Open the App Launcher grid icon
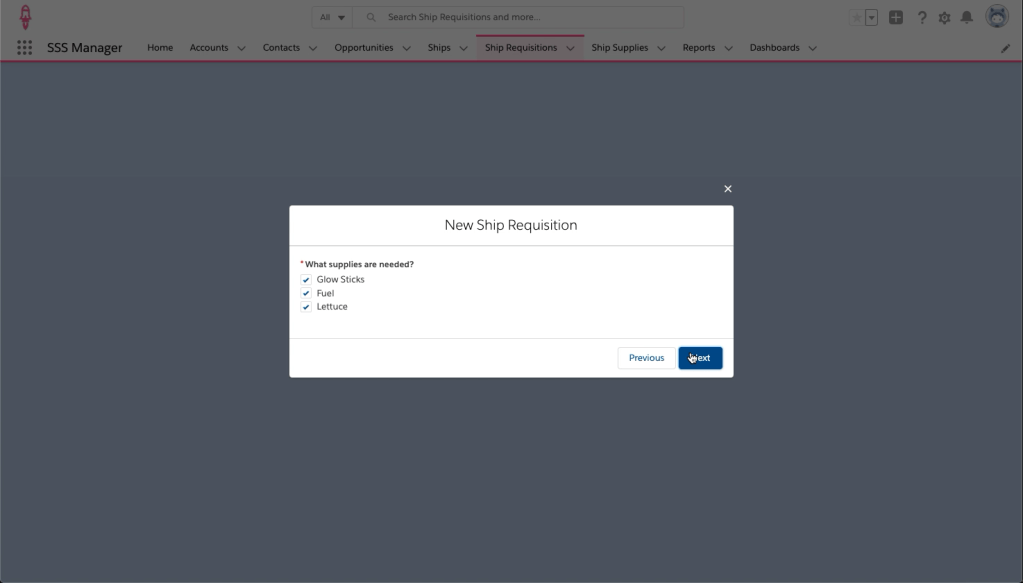1023x583 pixels. coord(25,47)
